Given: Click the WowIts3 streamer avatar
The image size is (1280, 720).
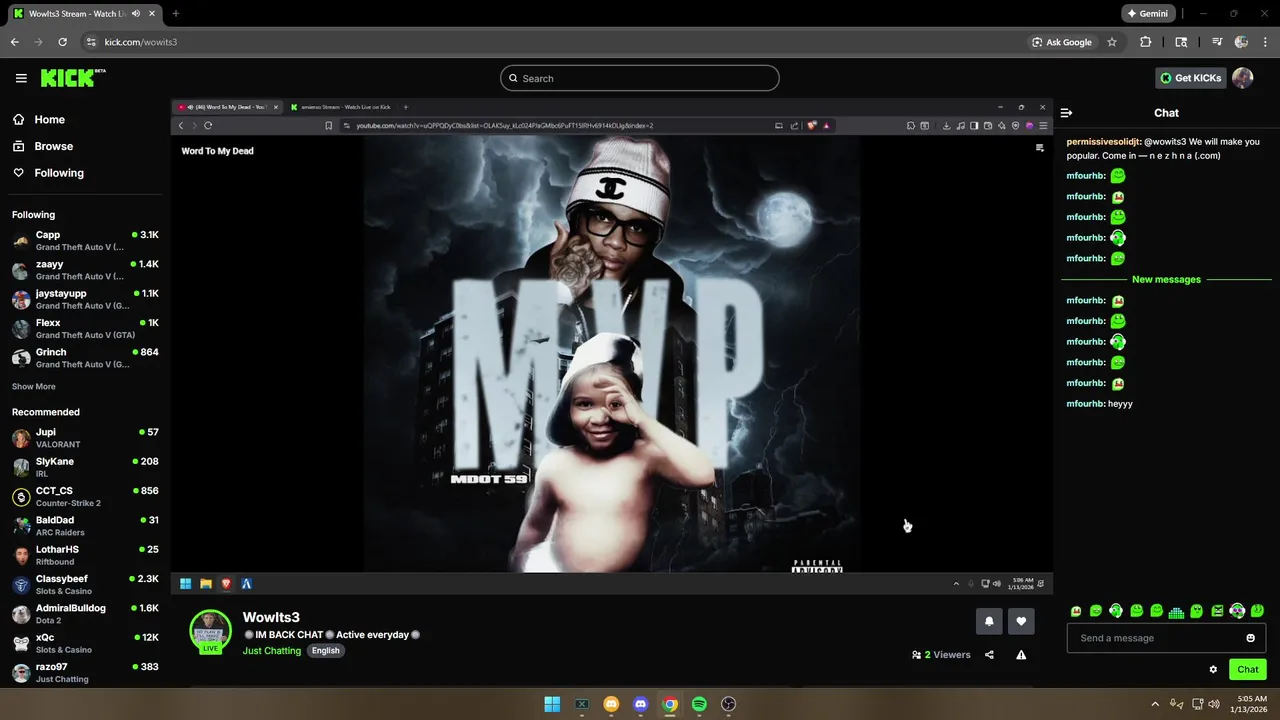Looking at the screenshot, I should click(x=210, y=631).
